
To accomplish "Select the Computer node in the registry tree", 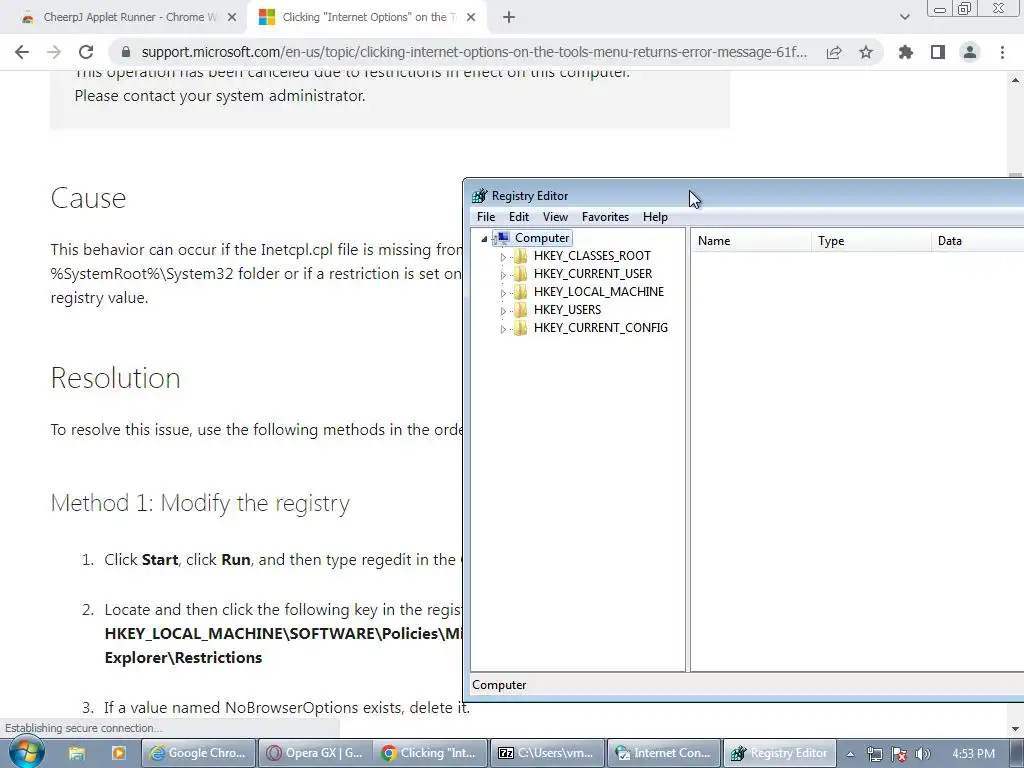I will pos(542,238).
